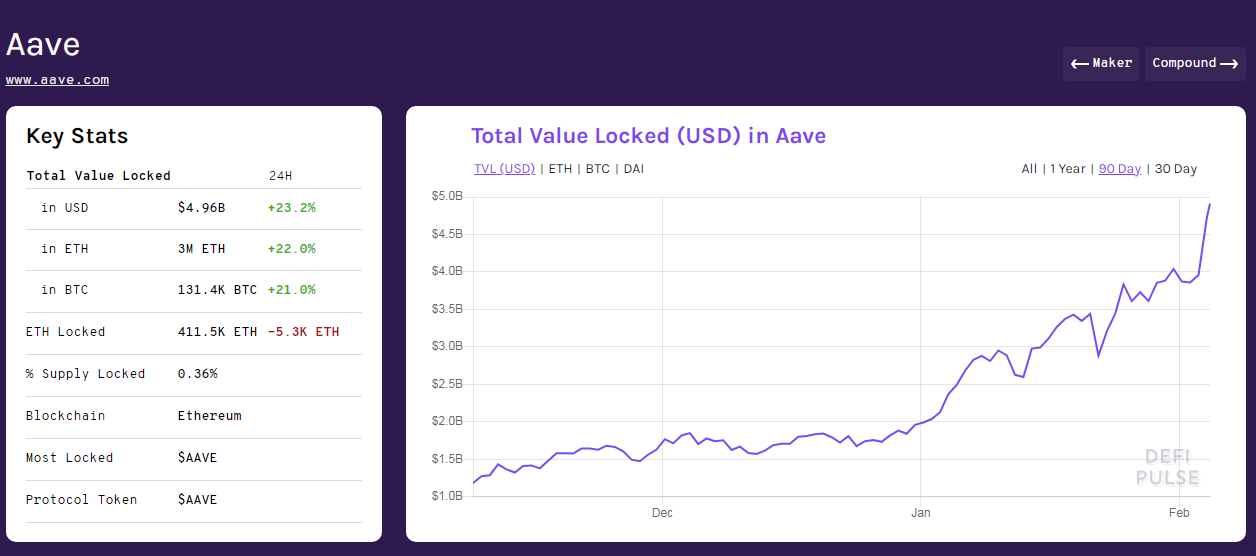This screenshot has width=1256, height=556.
Task: Select the 90 Day time range
Action: pos(1119,169)
